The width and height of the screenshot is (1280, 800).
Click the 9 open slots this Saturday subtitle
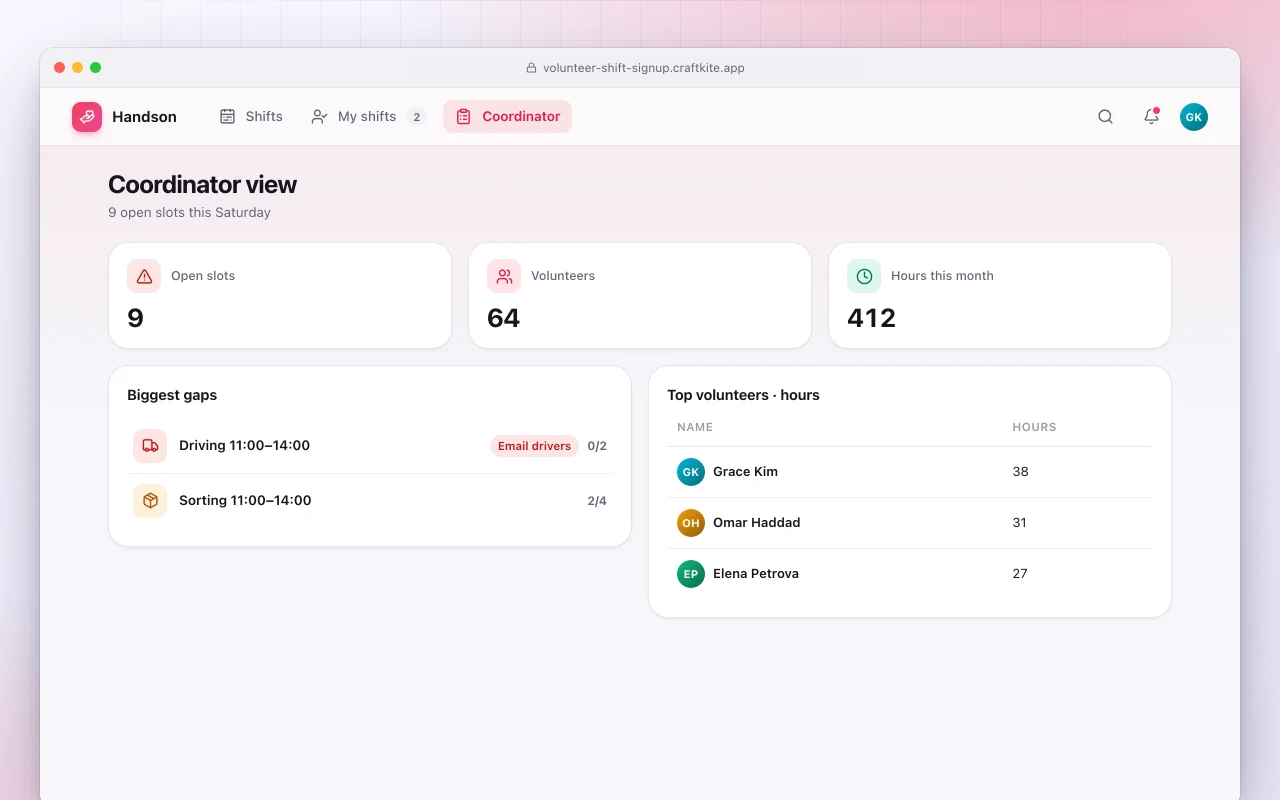click(x=189, y=212)
